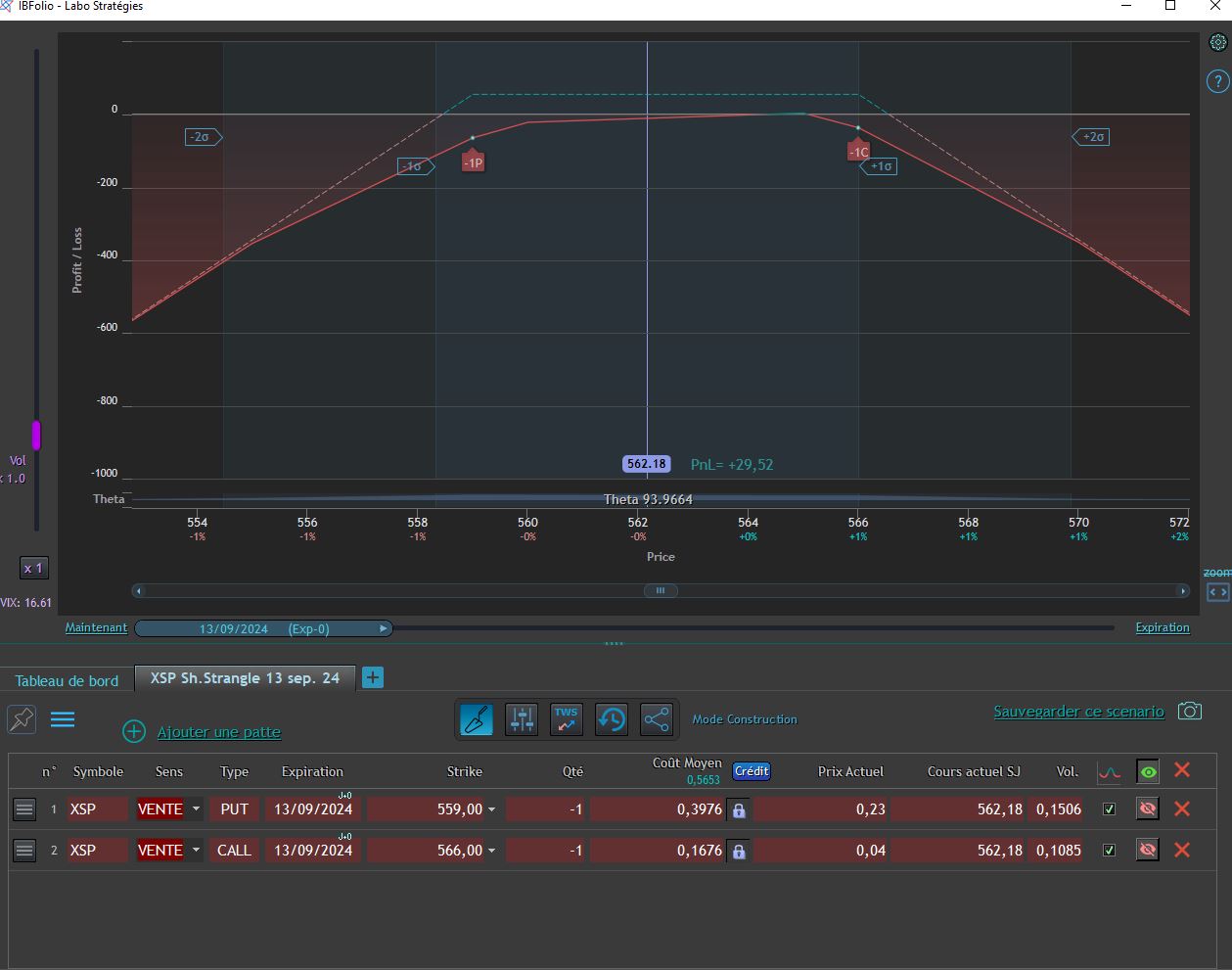The width and height of the screenshot is (1232, 970).
Task: Delete all legs with header red X
Action: 1182,770
